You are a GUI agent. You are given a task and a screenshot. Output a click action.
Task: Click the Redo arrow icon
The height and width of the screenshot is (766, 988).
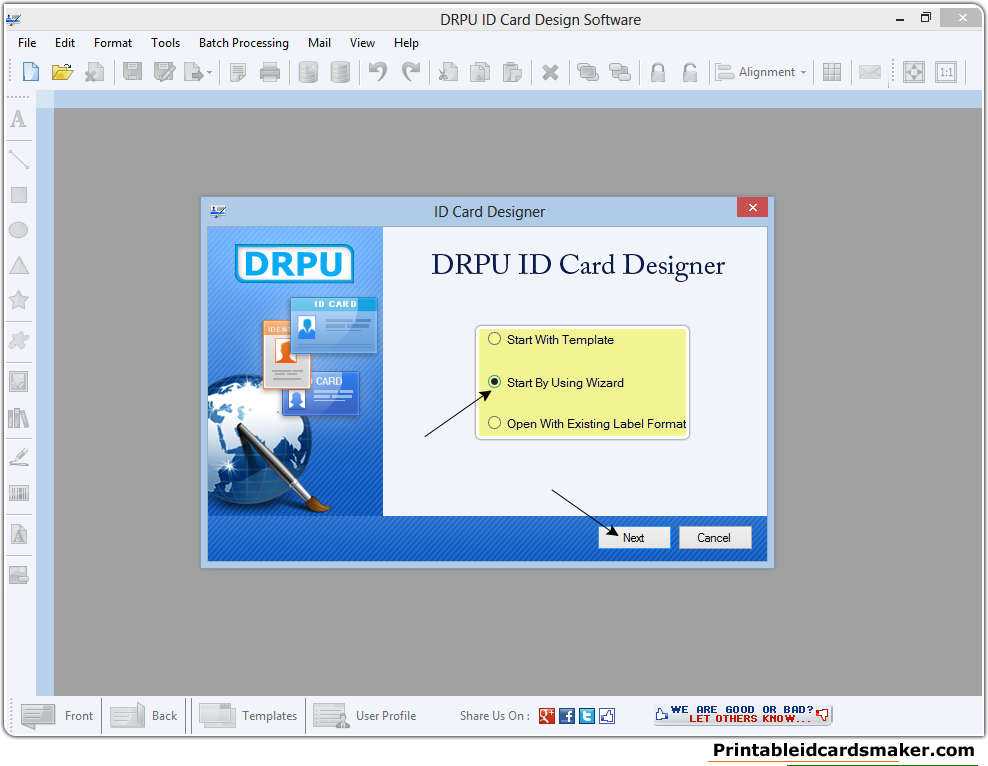(x=411, y=72)
